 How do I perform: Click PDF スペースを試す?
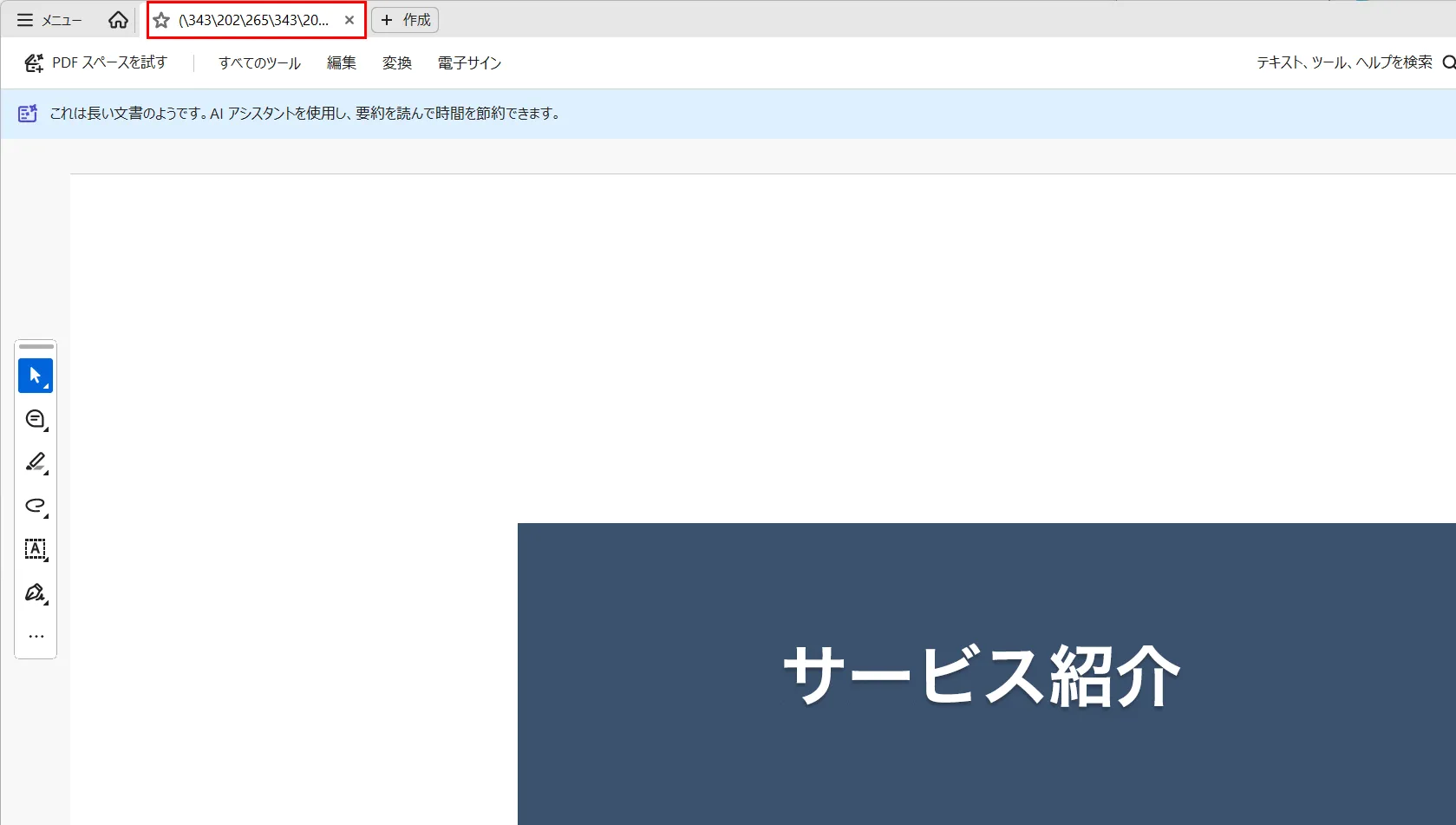(x=95, y=62)
